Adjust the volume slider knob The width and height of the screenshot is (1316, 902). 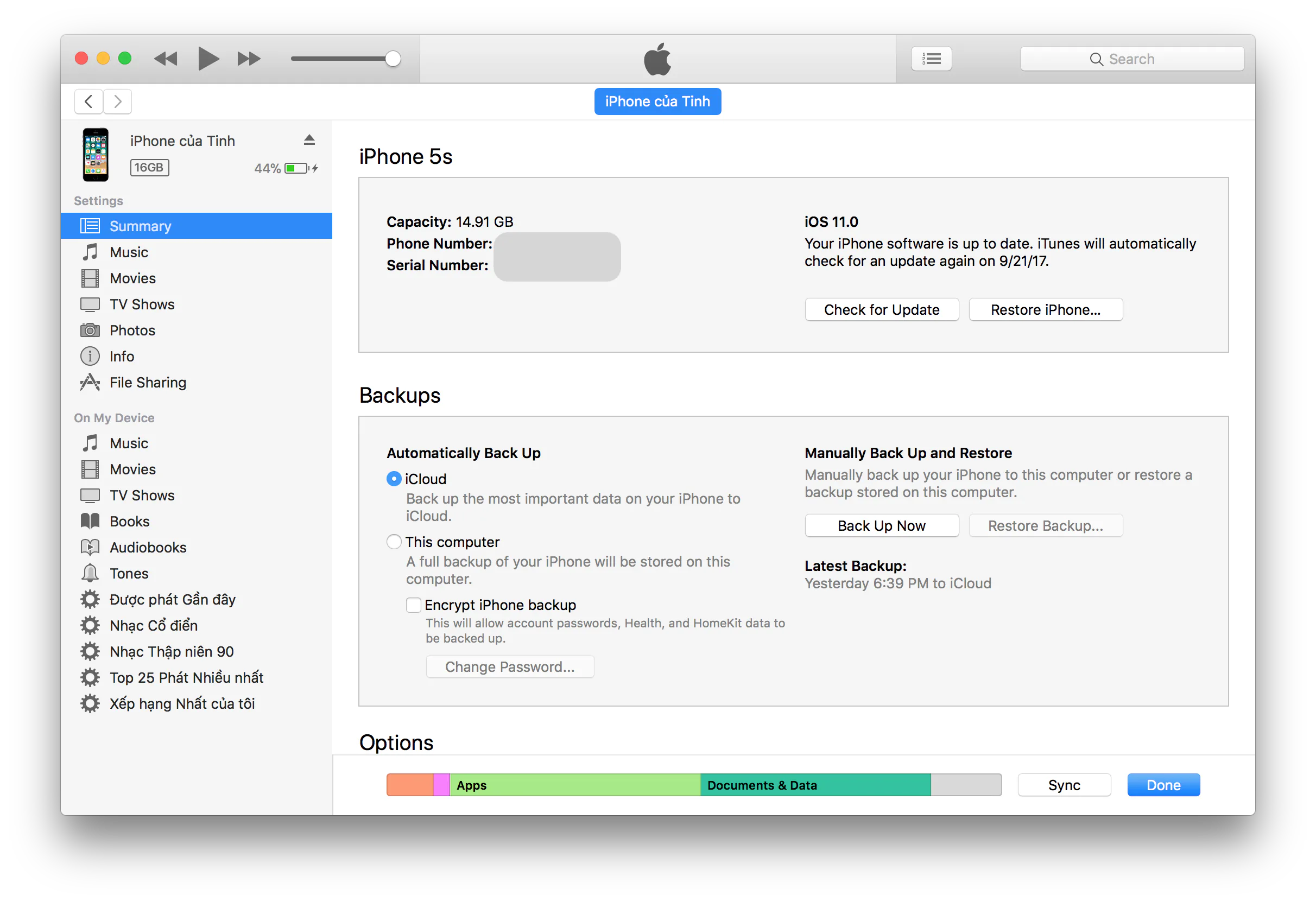pyautogui.click(x=393, y=59)
